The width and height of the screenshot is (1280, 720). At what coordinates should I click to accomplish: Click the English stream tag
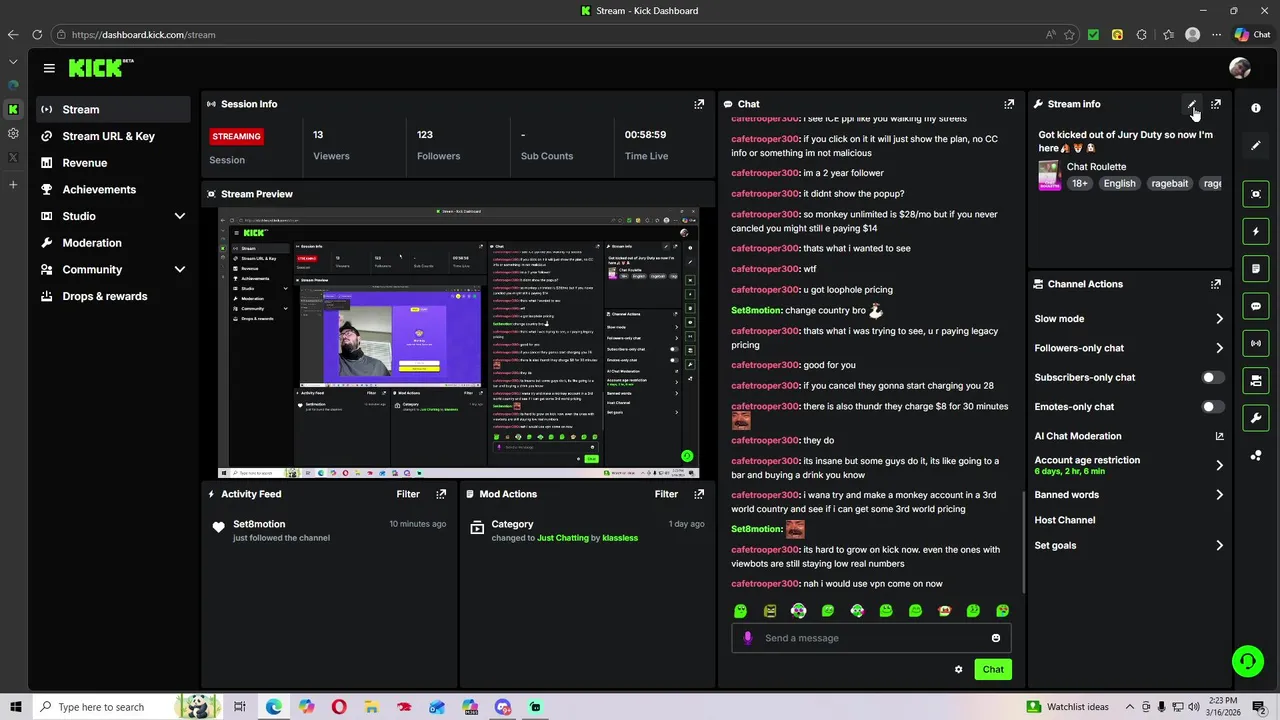point(1119,183)
